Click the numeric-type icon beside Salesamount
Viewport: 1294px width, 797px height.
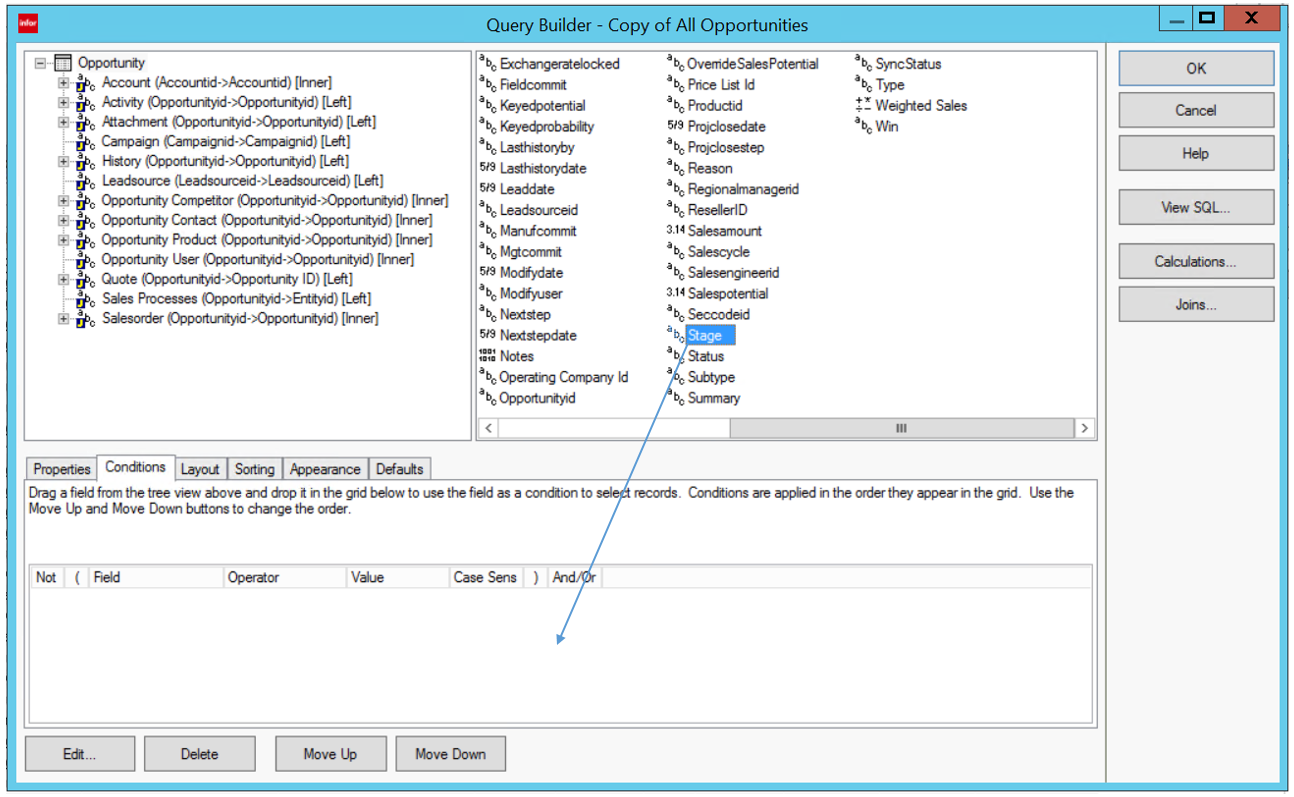(675, 230)
